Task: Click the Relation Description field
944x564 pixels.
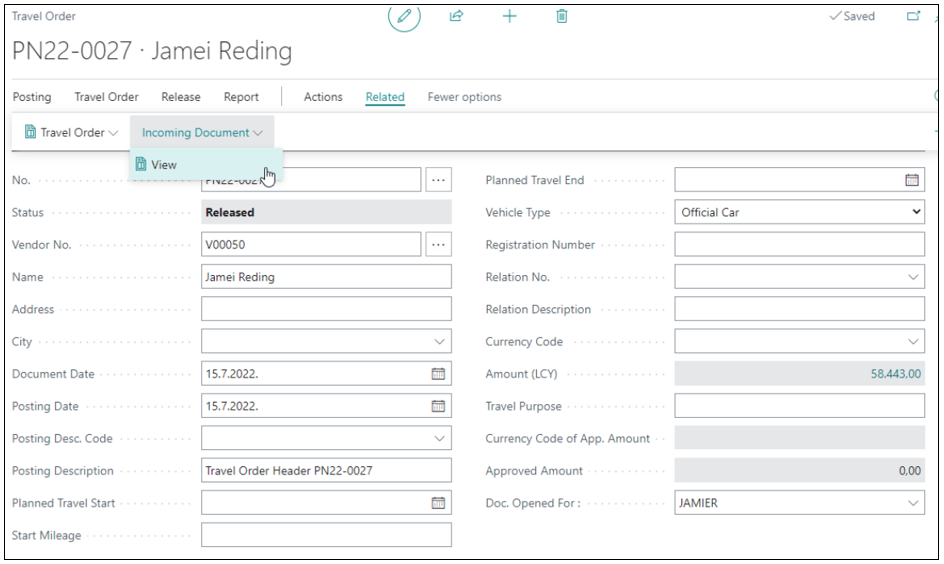Action: 800,309
